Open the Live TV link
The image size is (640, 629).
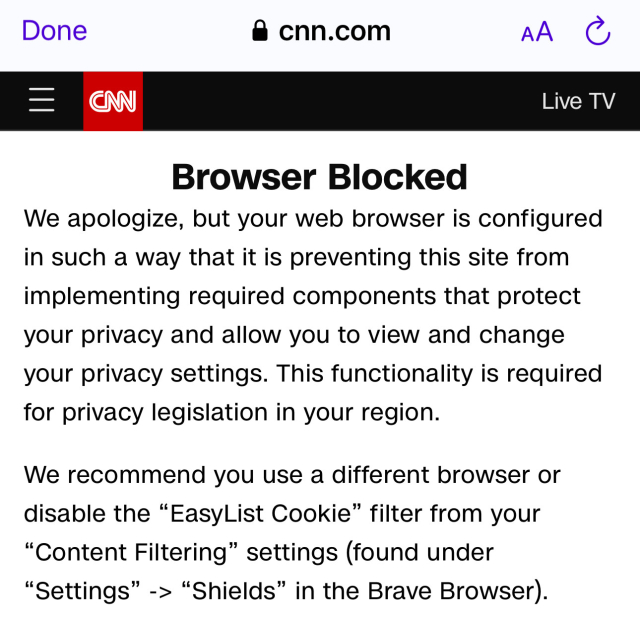point(578,101)
